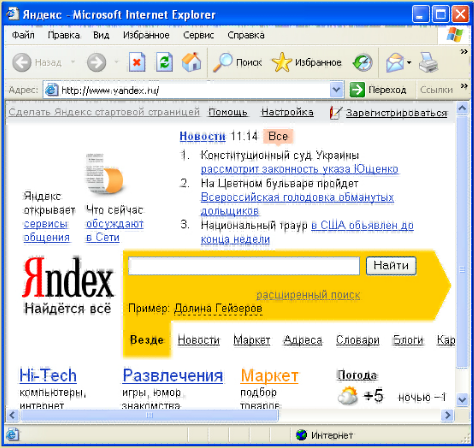Image resolution: width=474 pixels, height=448 pixels.
Task: Click the Windows flag logo in the menu bar
Action: pos(455,35)
